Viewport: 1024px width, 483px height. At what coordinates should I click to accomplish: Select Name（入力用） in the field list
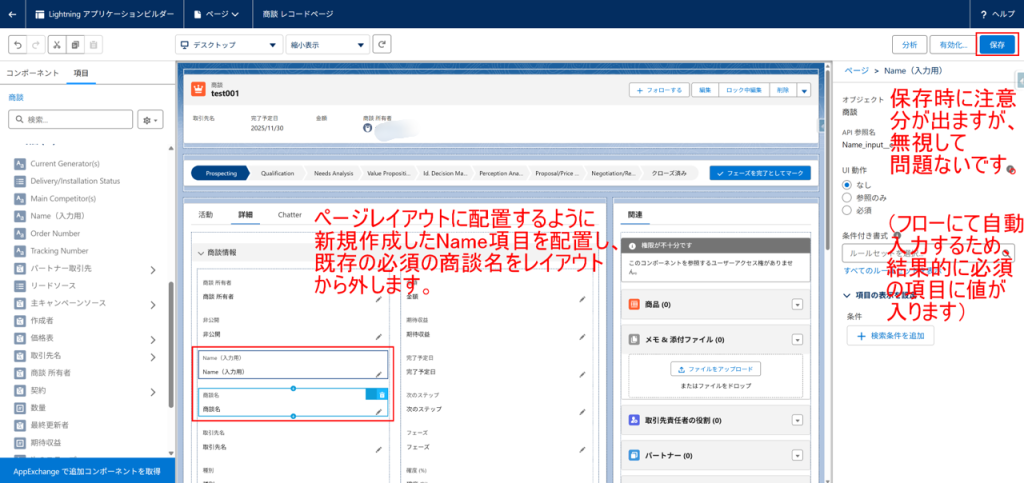coord(57,216)
